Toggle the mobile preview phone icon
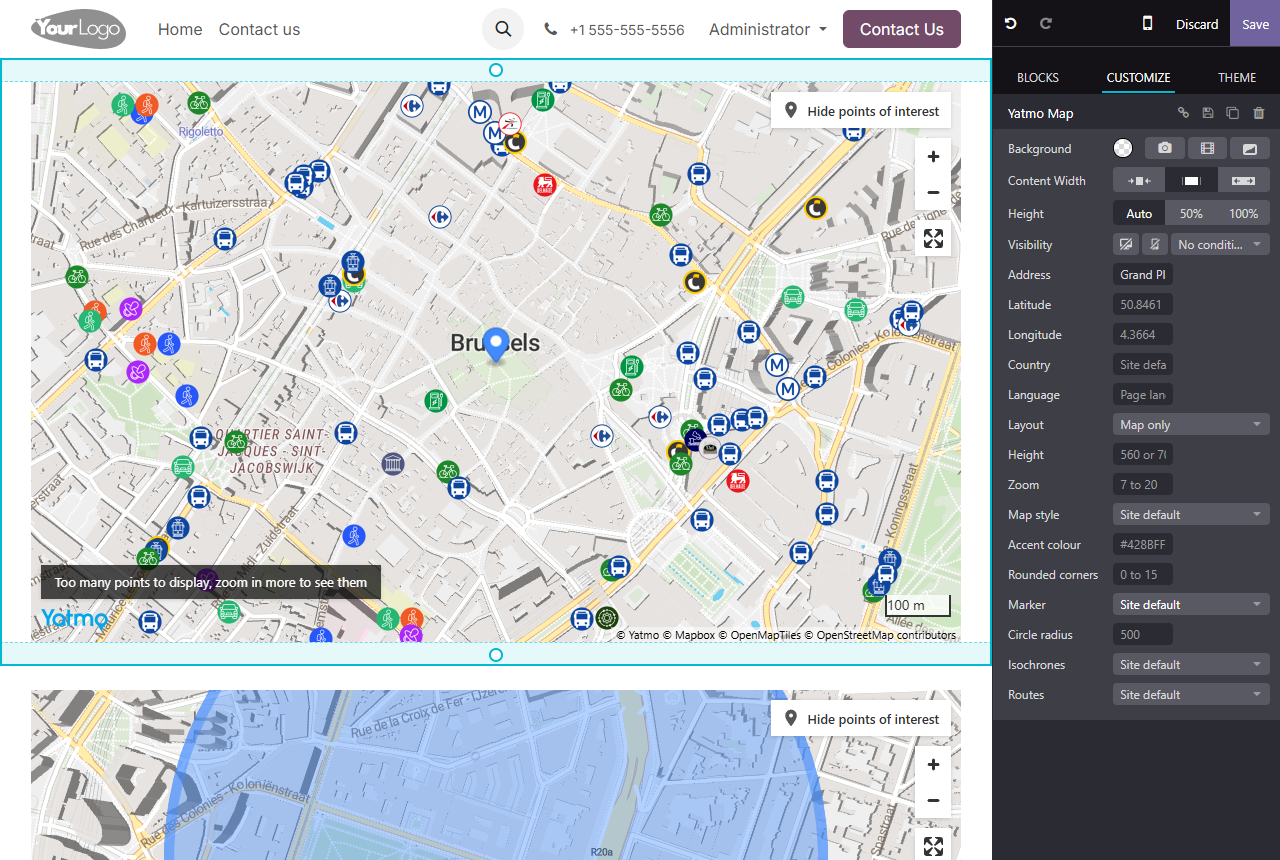This screenshot has height=860, width=1280. coord(1147,23)
